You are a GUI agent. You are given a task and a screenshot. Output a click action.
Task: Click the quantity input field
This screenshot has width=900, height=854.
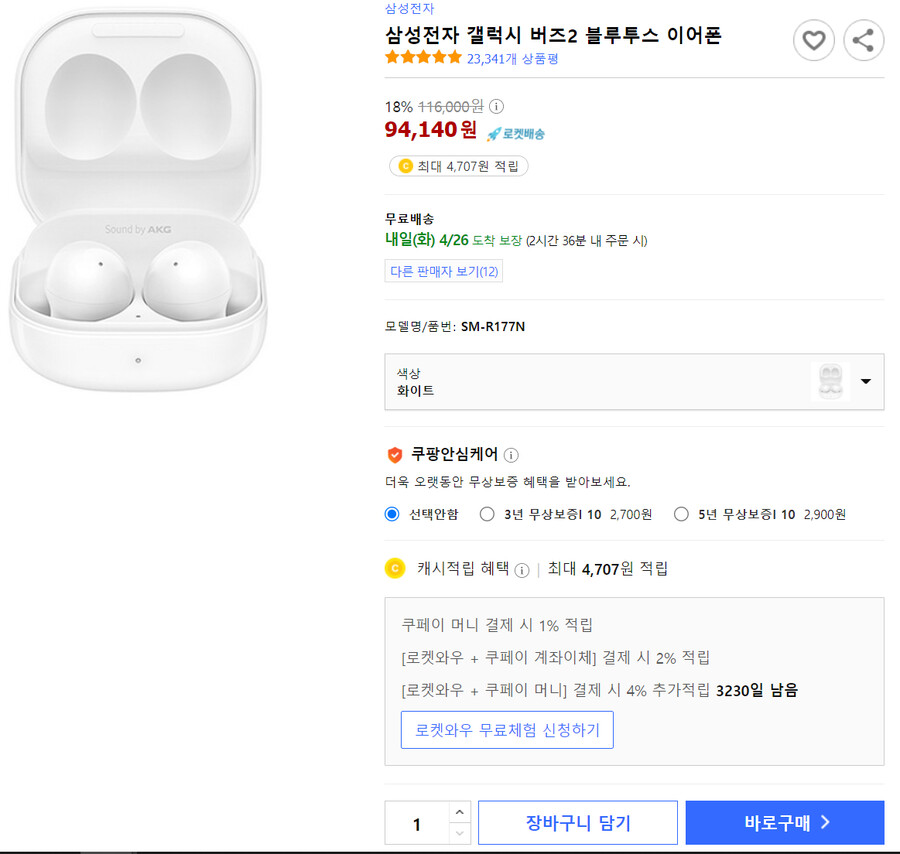click(x=418, y=822)
